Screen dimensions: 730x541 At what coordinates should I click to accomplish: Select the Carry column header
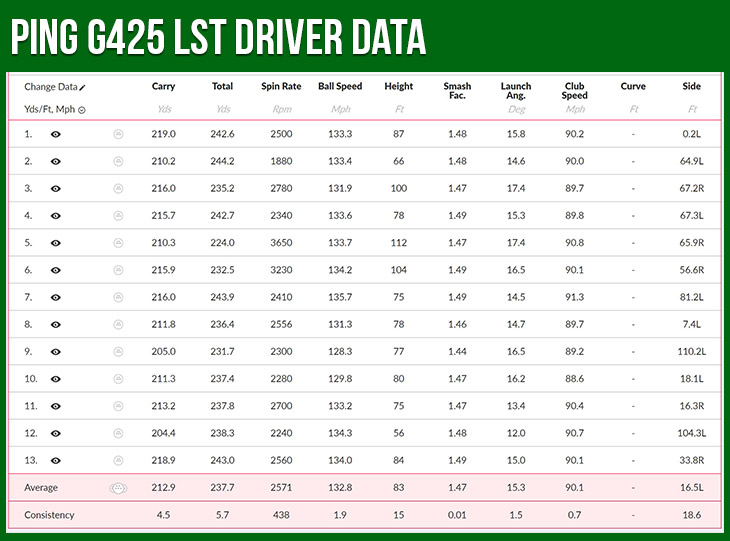click(163, 86)
